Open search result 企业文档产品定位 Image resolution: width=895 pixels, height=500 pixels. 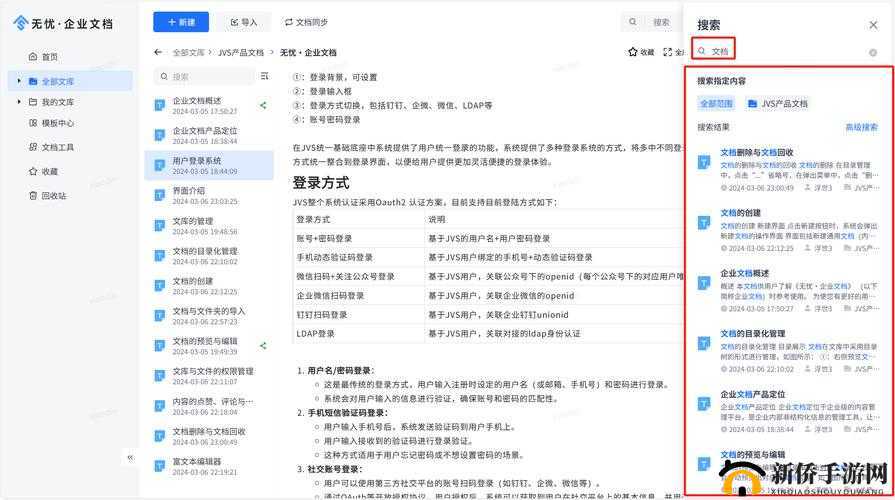pyautogui.click(x=753, y=394)
